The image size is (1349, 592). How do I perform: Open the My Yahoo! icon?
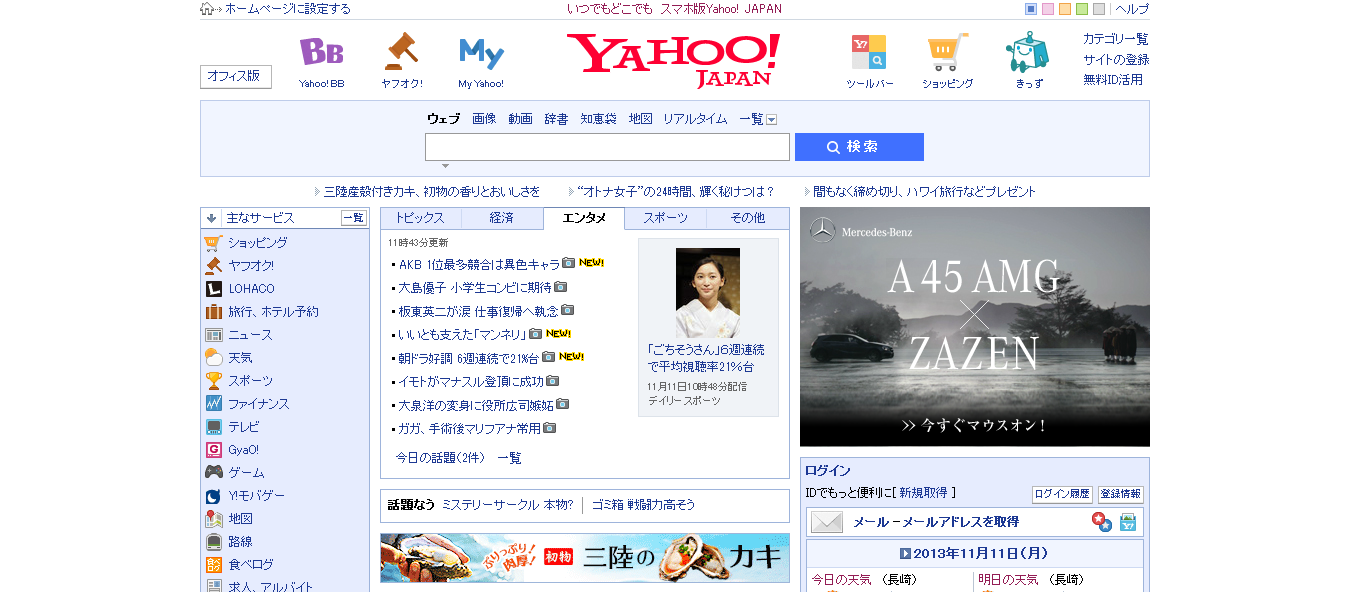(x=481, y=52)
